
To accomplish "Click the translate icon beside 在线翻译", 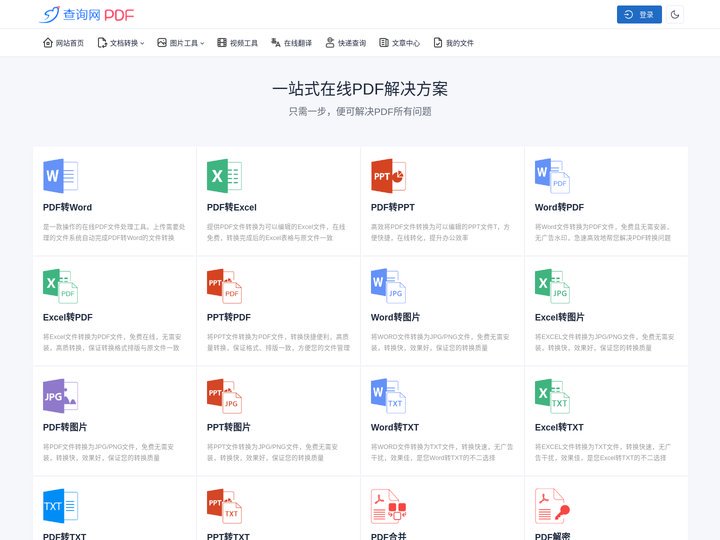I will point(276,43).
